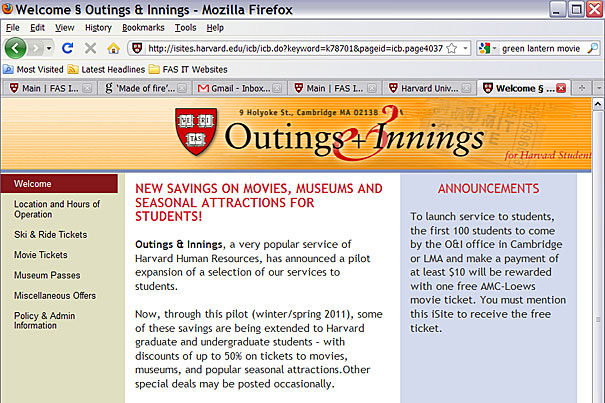Screen dimensions: 605x403
Task: Open the list all tabs dropdown
Action: tap(597, 88)
